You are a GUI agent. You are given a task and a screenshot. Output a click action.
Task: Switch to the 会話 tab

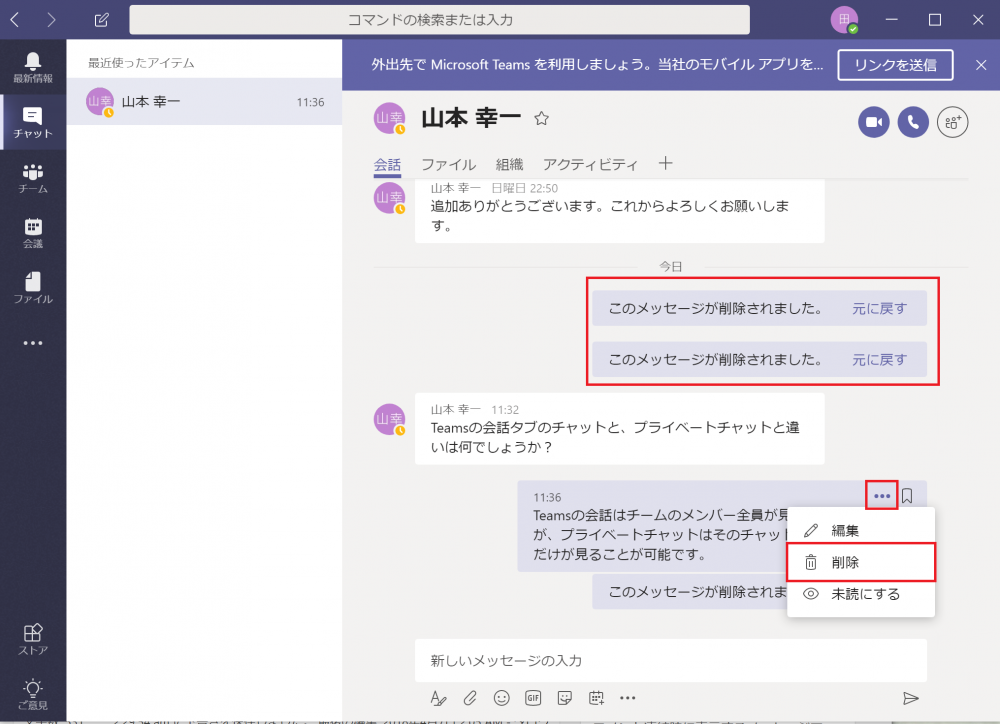387,165
